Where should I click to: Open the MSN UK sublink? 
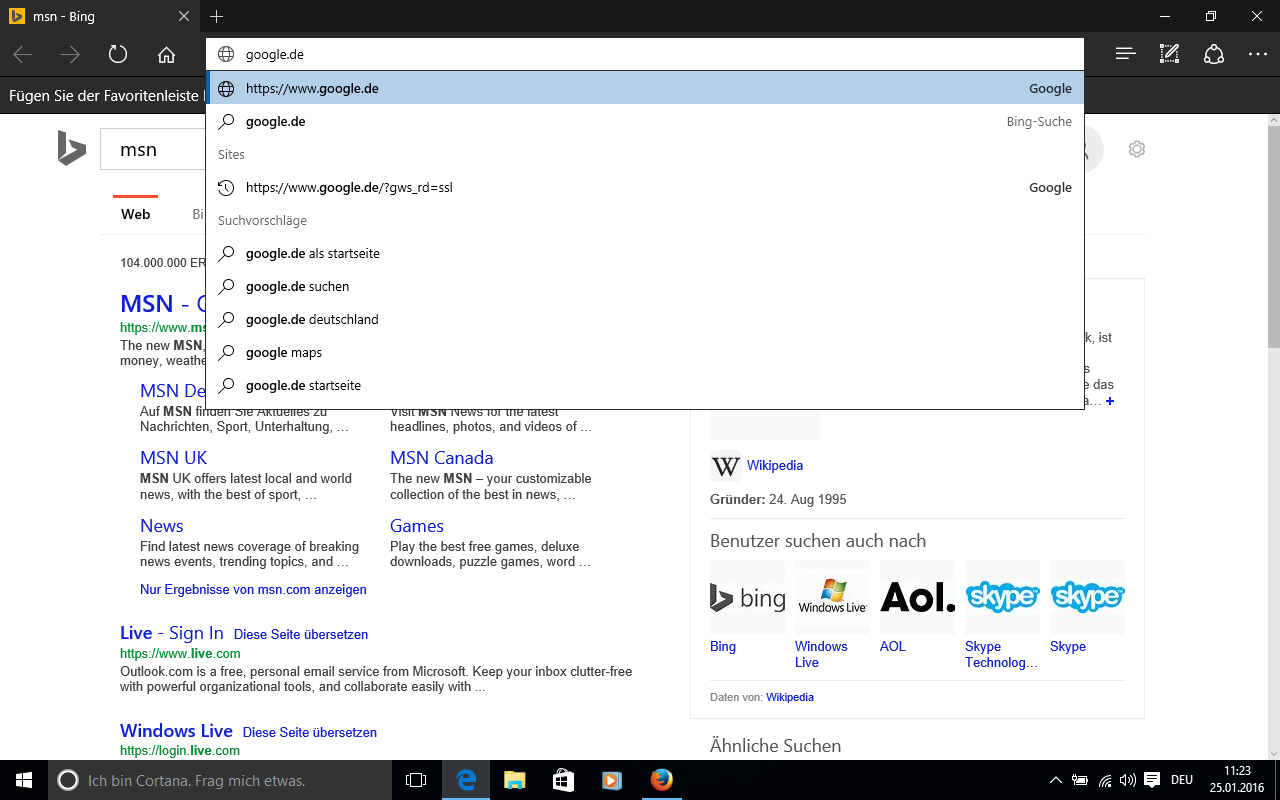[174, 458]
